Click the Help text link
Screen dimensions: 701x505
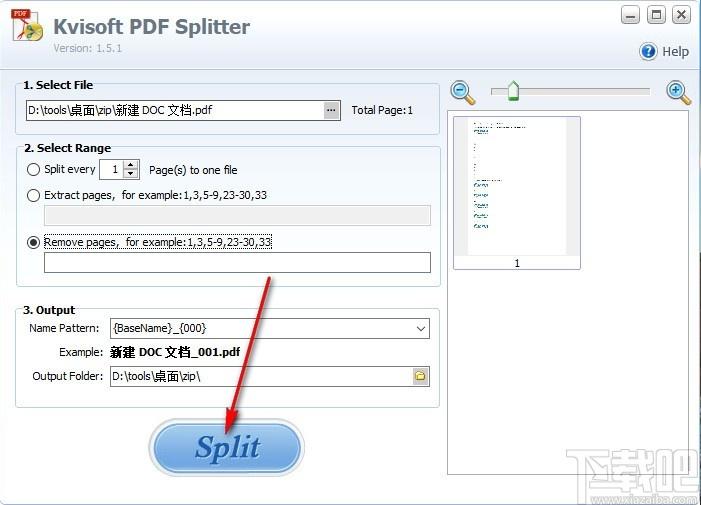675,52
